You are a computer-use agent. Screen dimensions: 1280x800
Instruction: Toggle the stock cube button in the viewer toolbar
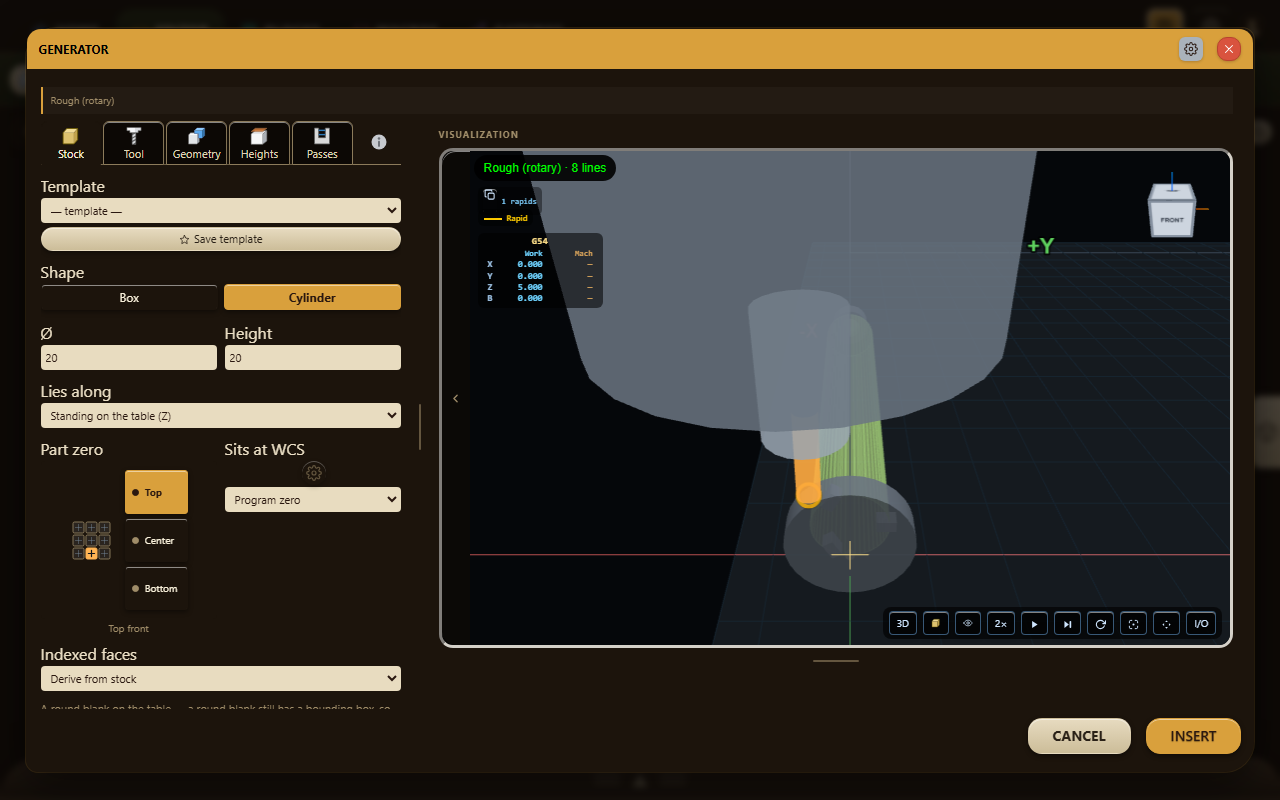936,623
